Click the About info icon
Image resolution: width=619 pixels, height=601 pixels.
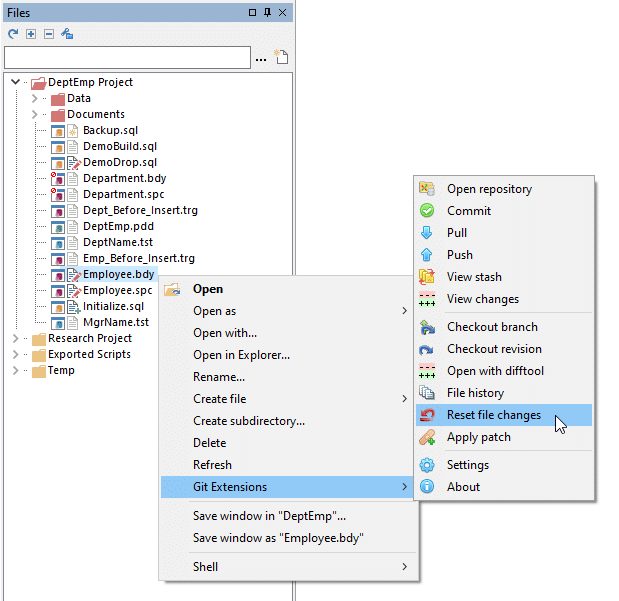(427, 487)
